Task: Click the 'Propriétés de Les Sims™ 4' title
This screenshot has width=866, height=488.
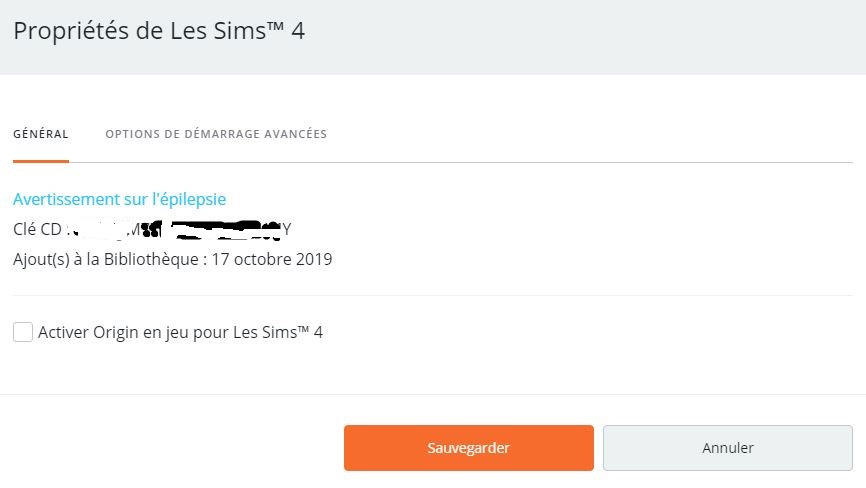Action: (158, 31)
